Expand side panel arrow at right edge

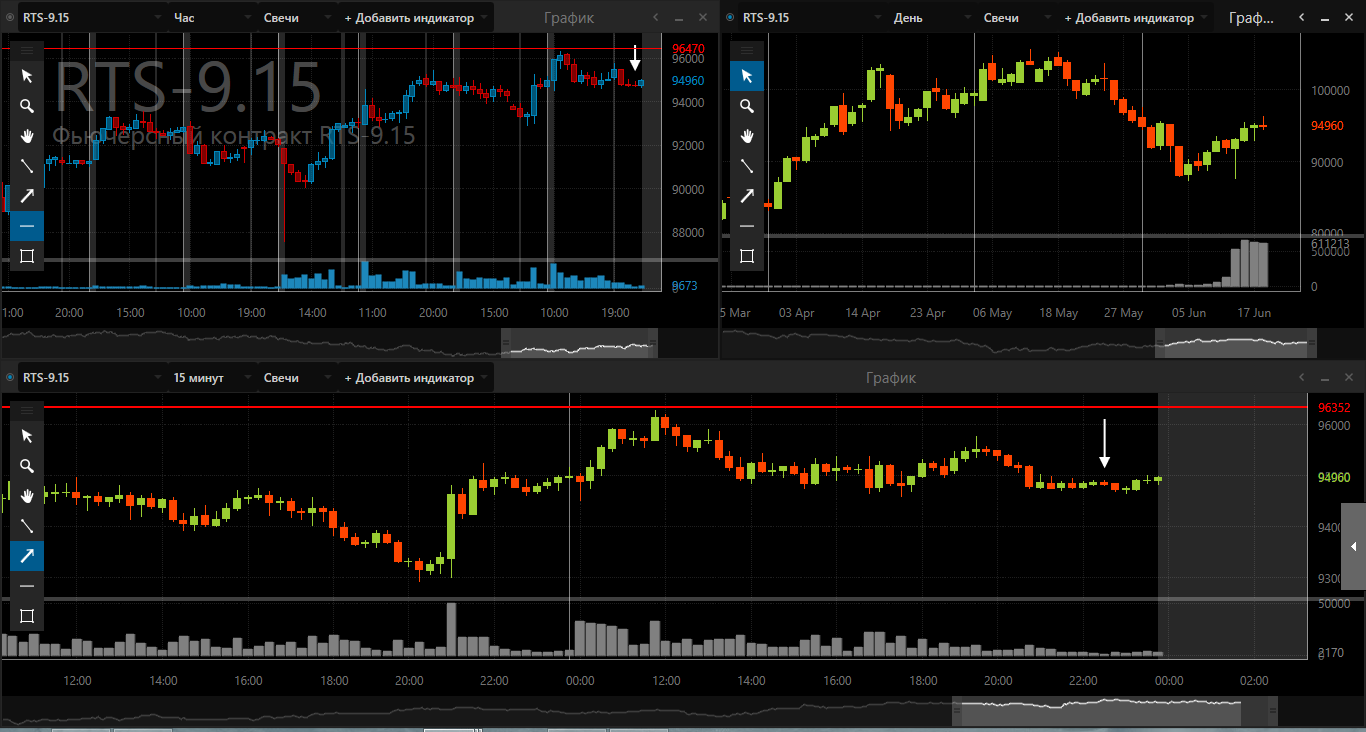click(1353, 546)
